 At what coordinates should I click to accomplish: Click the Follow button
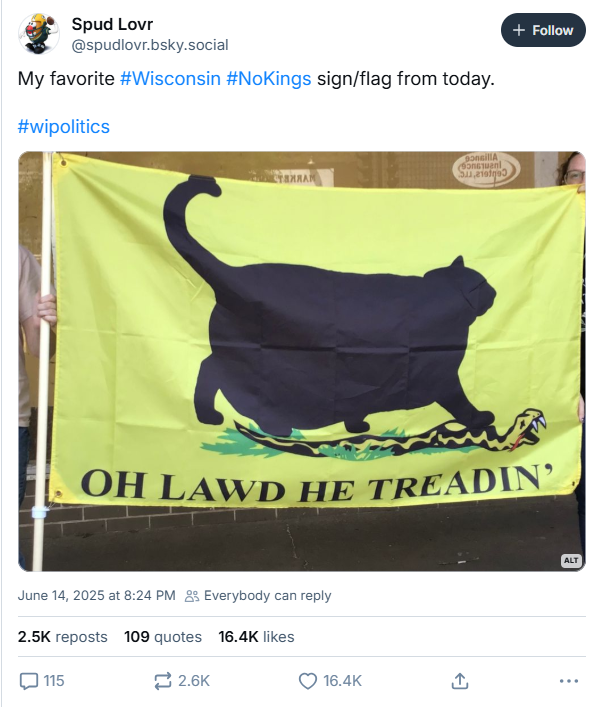pos(543,30)
